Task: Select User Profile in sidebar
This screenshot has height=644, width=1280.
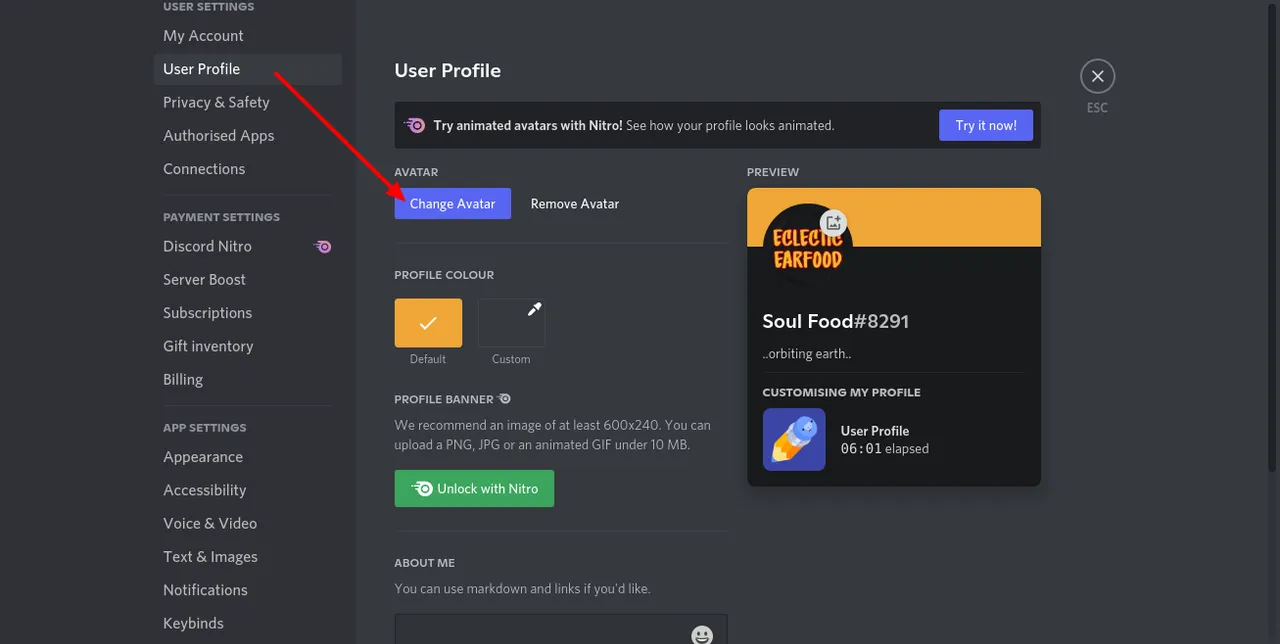Action: 248,69
